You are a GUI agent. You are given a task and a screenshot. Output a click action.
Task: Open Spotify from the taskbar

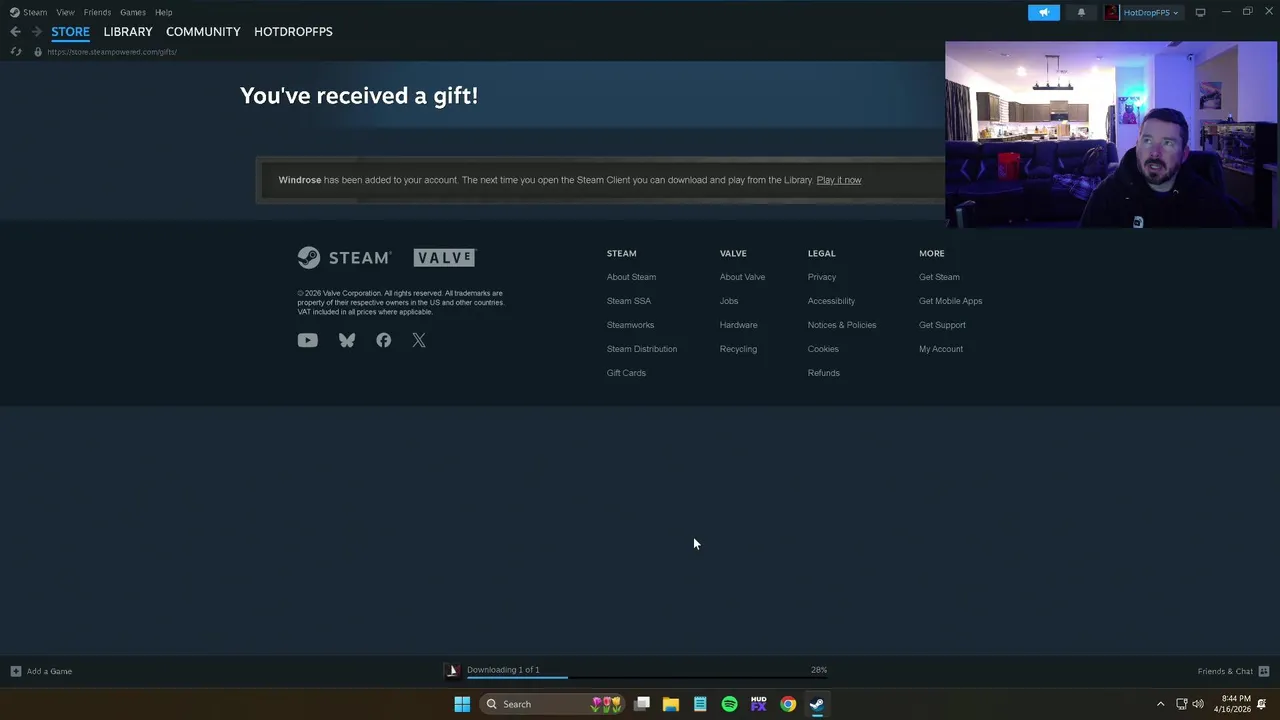pos(729,704)
